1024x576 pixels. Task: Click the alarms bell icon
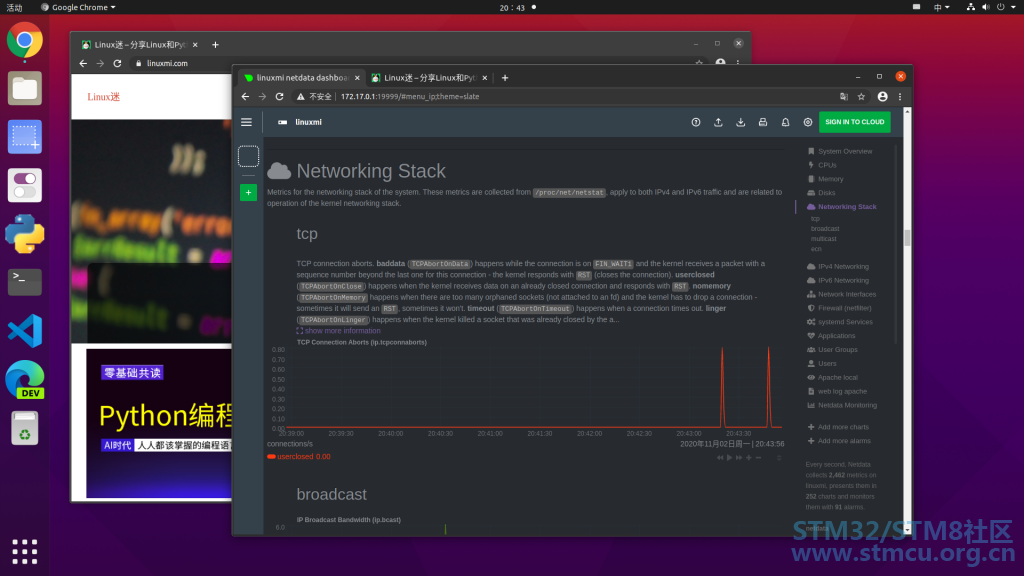[785, 122]
